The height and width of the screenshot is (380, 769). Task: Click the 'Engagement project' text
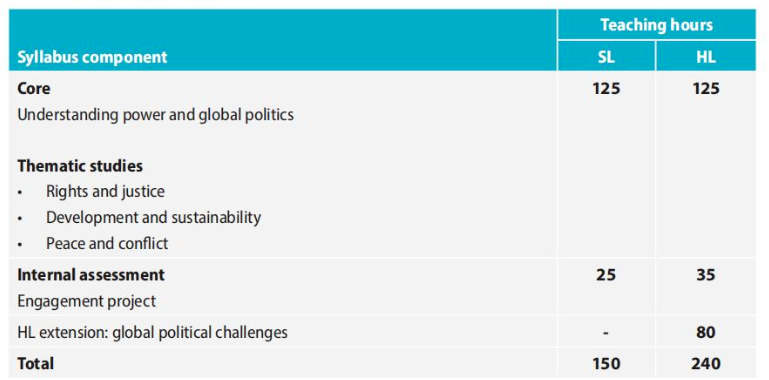(86, 301)
